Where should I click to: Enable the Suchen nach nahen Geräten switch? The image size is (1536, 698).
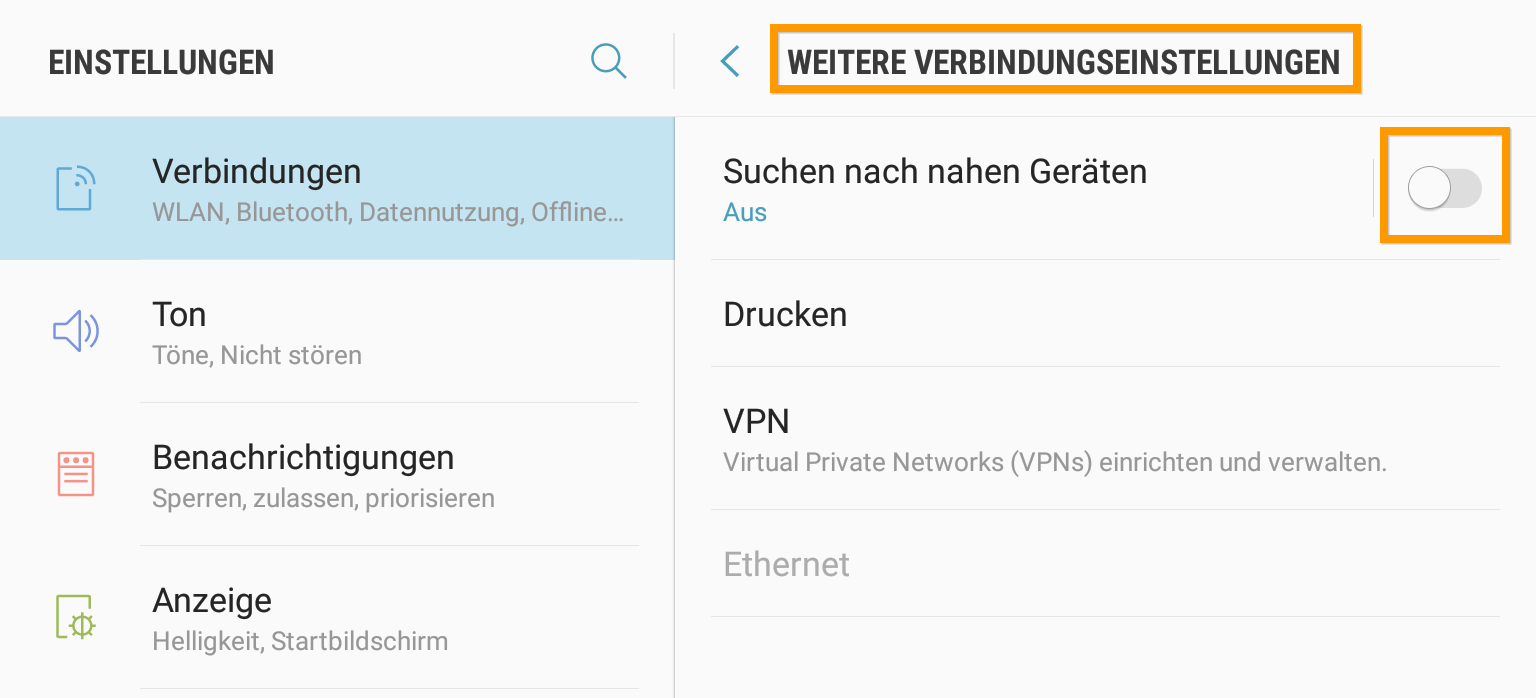(x=1444, y=188)
